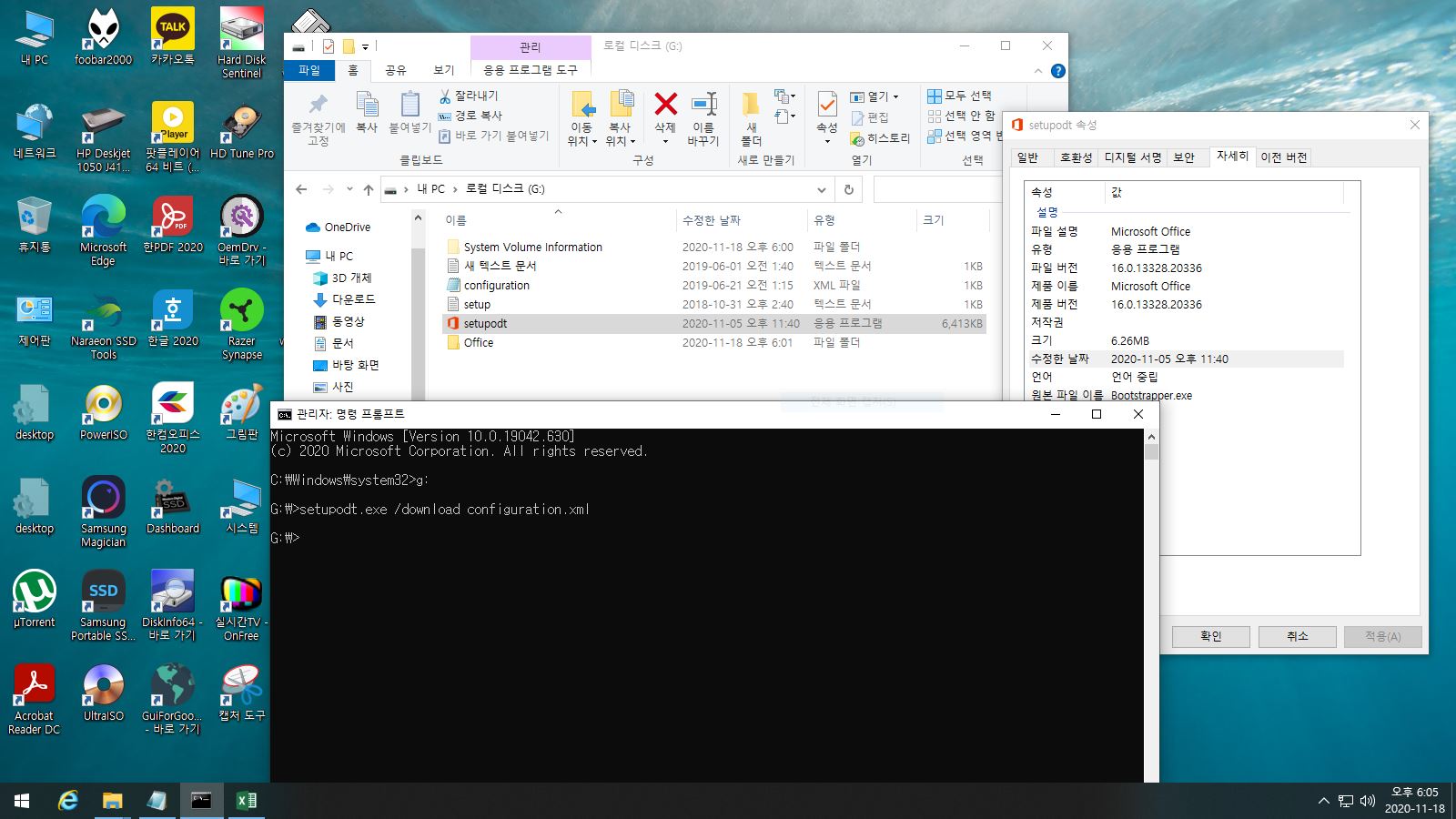Open the HD Tune Pro desktop icon
Viewport: 1456px width, 819px height.
tap(241, 131)
